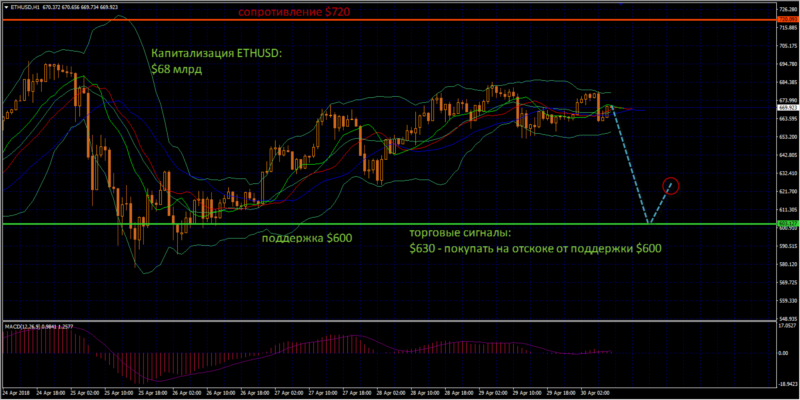This screenshot has width=800, height=400.
Task: Click price axis value 684.385
Action: tap(788, 82)
